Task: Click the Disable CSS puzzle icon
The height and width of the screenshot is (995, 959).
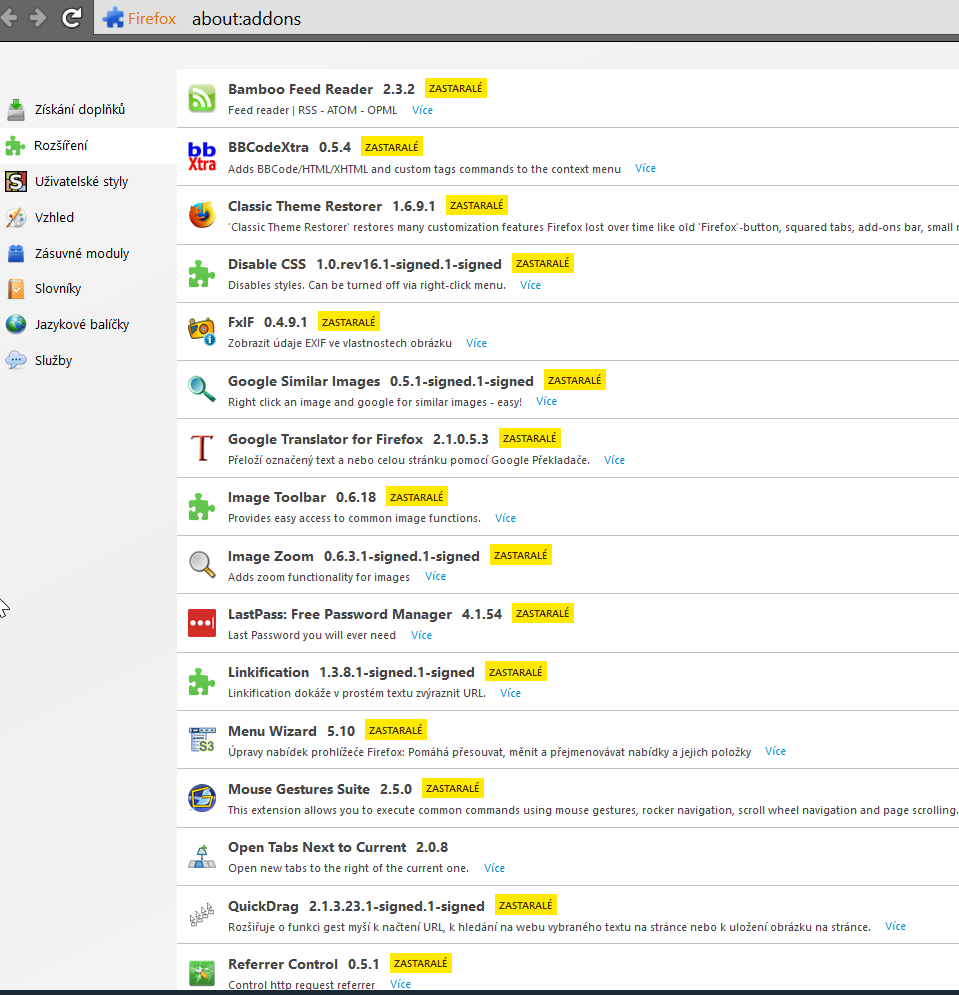Action: coord(202,273)
